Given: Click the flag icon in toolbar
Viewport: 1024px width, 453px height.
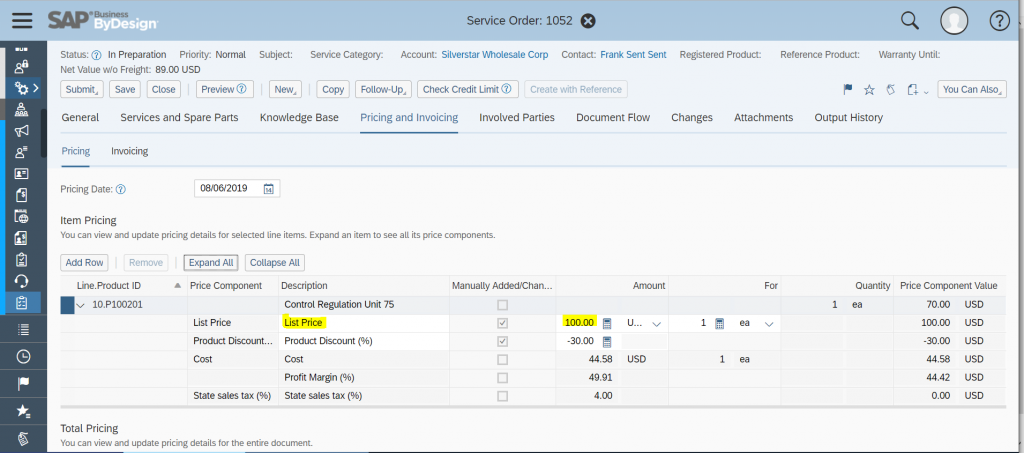Looking at the screenshot, I should 848,90.
